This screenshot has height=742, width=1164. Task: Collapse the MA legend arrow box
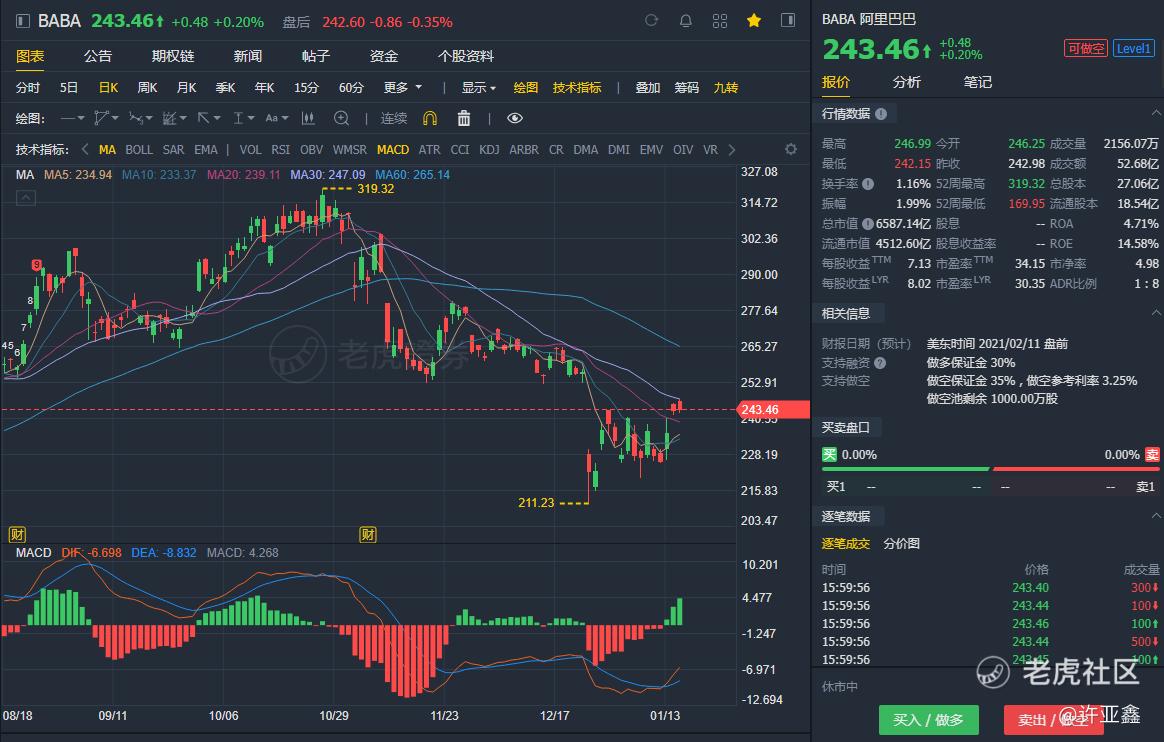click(x=26, y=197)
